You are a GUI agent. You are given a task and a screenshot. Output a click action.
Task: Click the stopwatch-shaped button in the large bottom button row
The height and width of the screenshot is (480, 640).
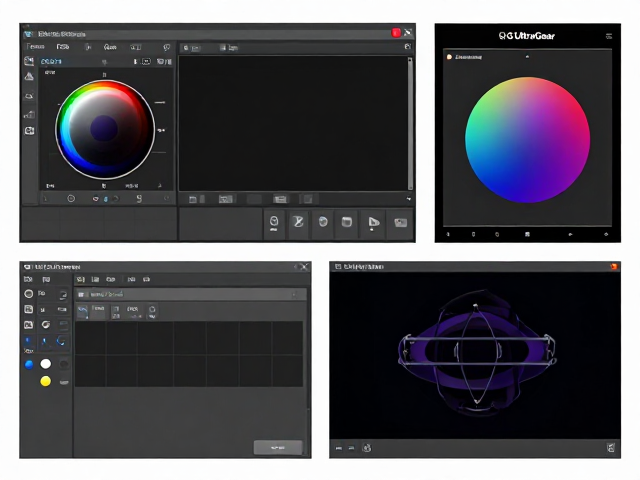click(274, 222)
